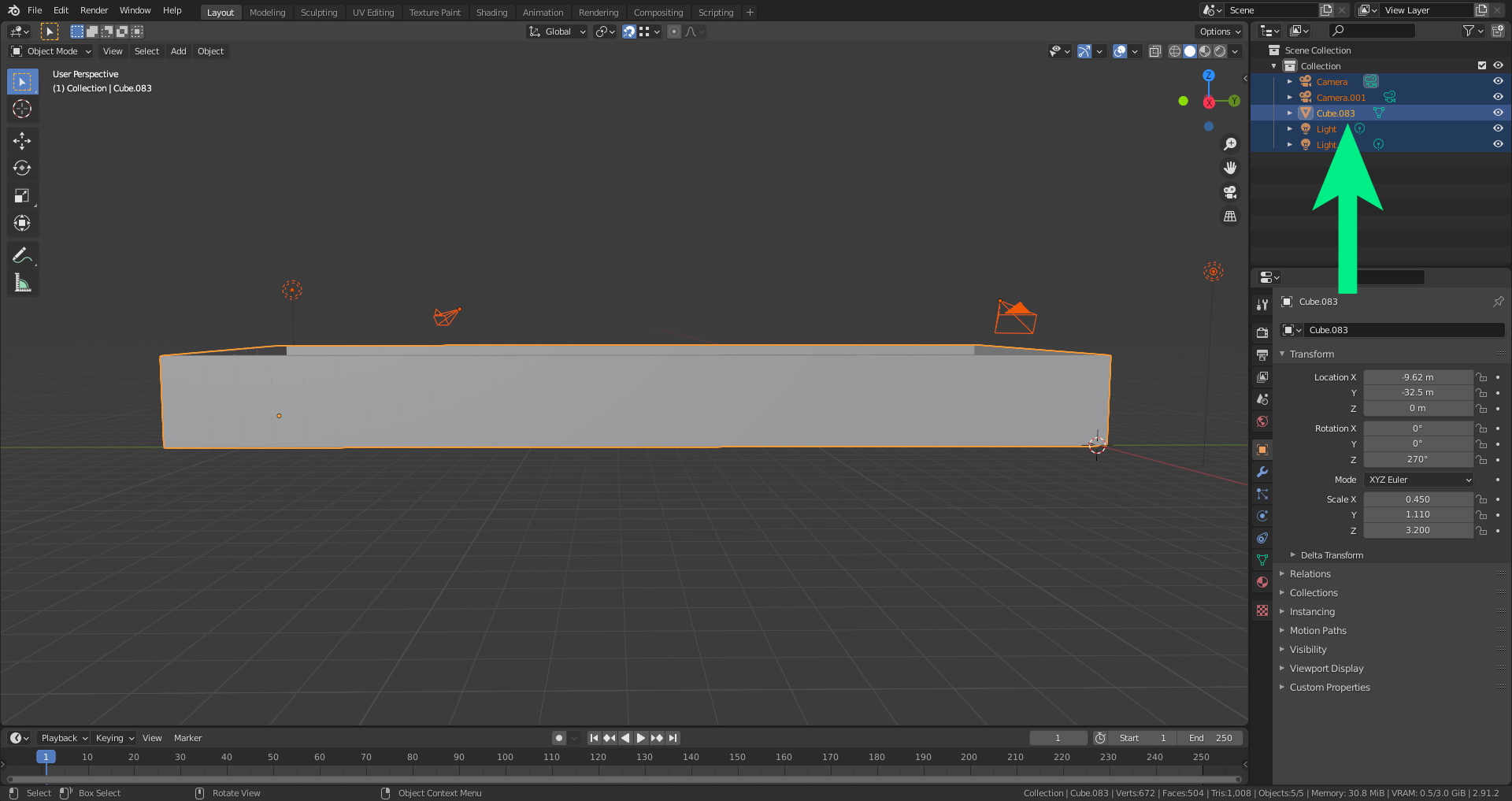Select the 3D Cursor tool
Viewport: 1512px width, 801px height.
22,109
